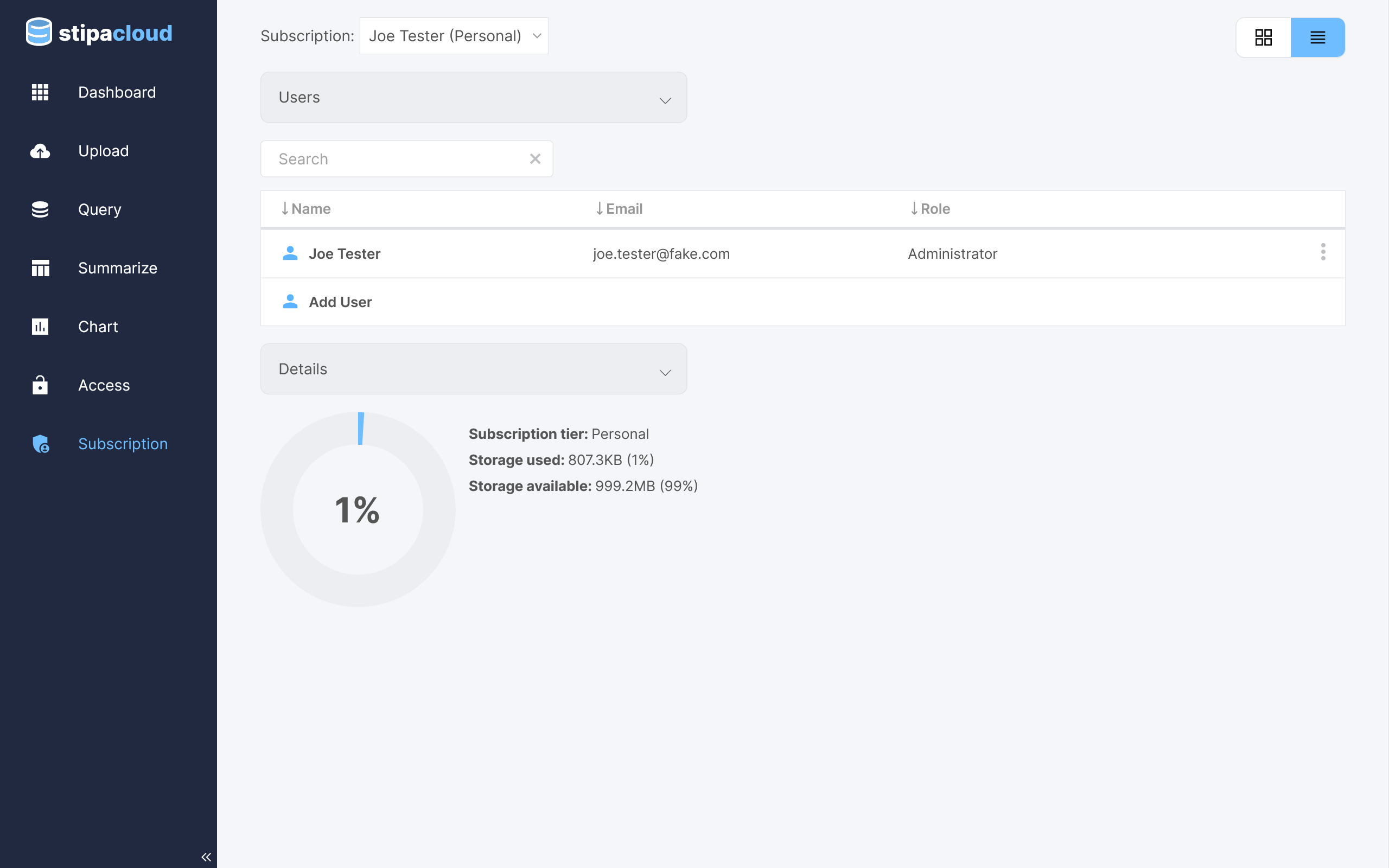The image size is (1389, 868).
Task: Click the Summarize table icon
Action: 40,268
